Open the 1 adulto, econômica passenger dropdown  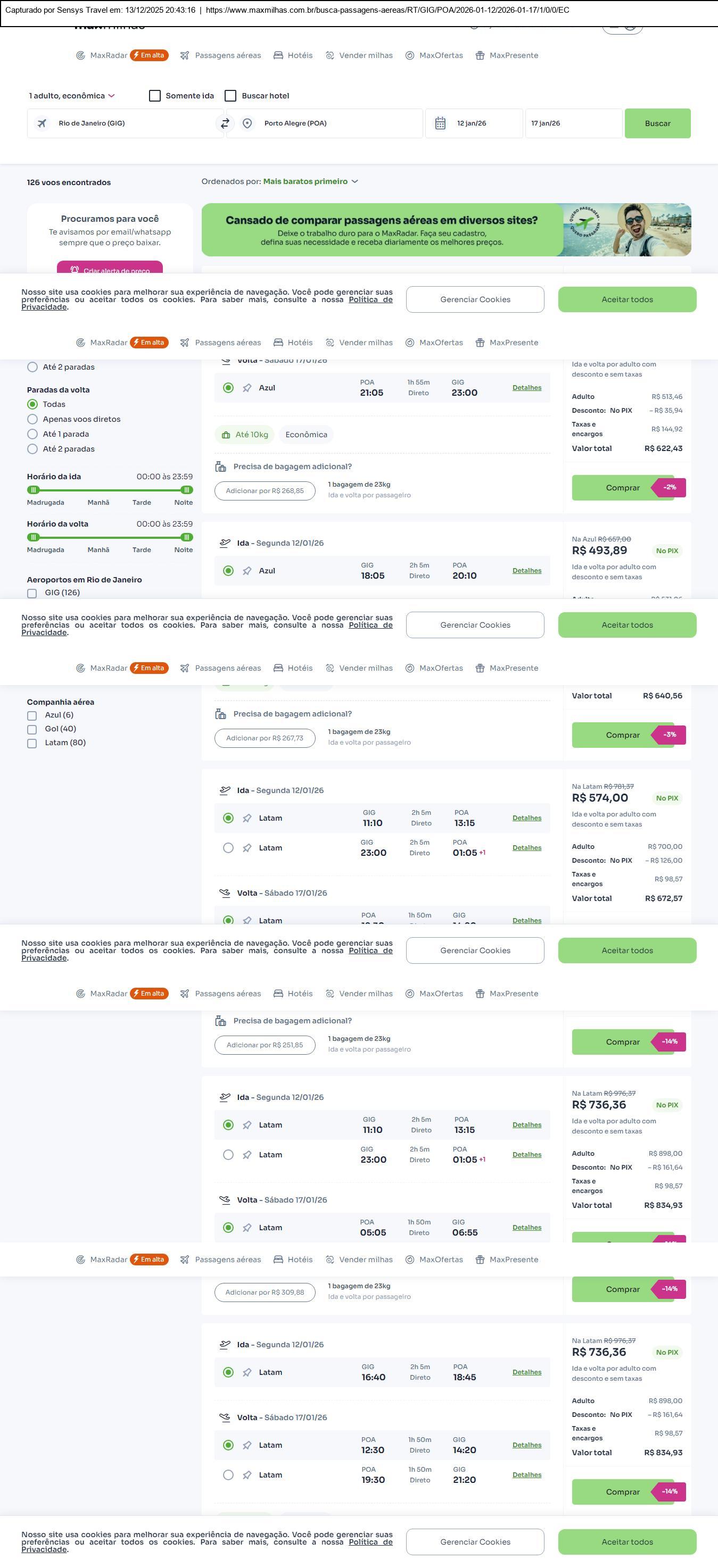pos(72,96)
